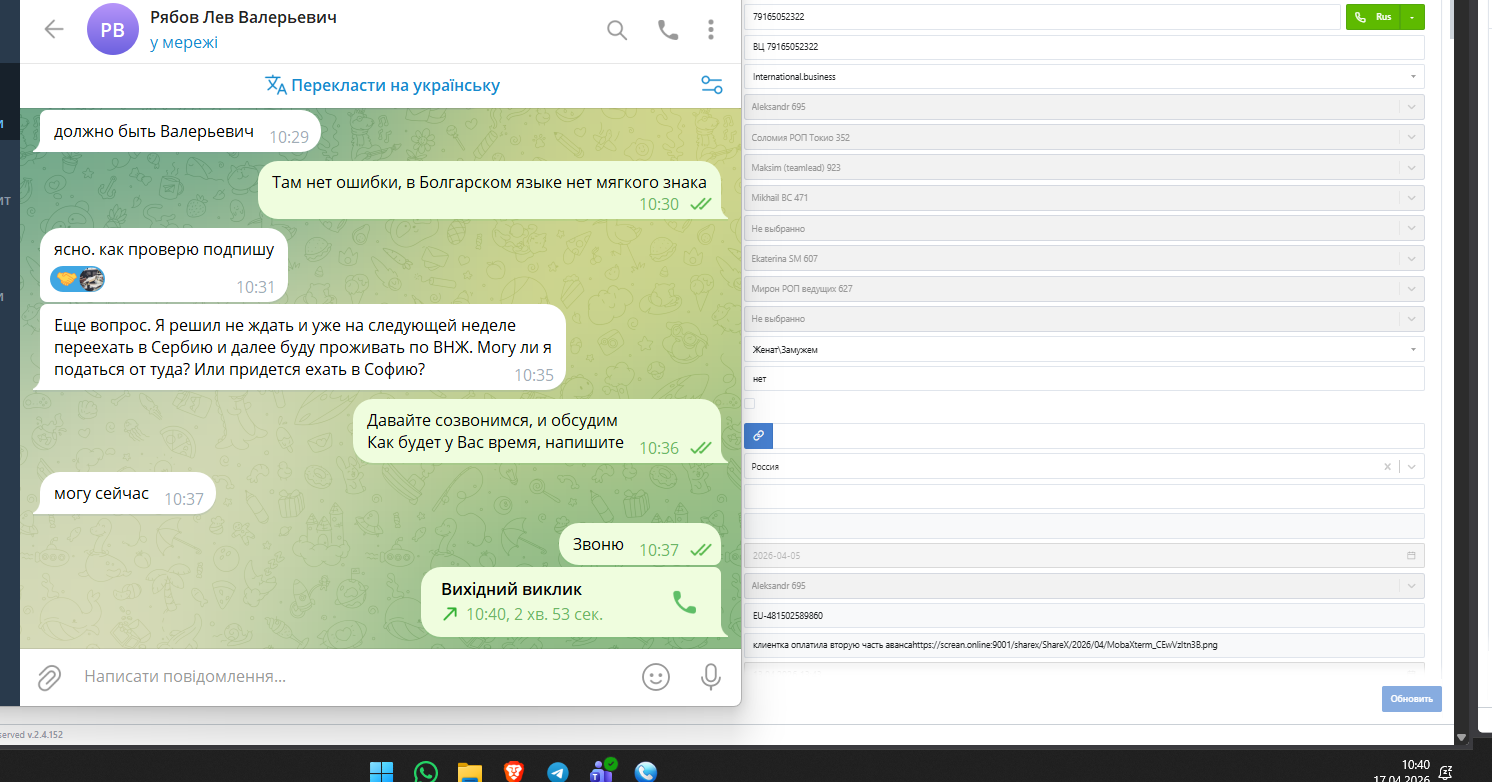
Task: Redial using the phone icon in the outgoing call bubble
Action: [x=684, y=601]
